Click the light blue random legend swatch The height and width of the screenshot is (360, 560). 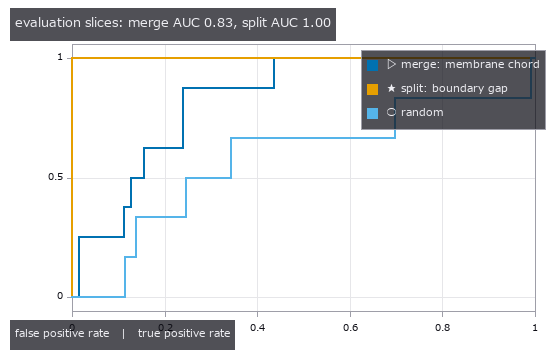372,113
